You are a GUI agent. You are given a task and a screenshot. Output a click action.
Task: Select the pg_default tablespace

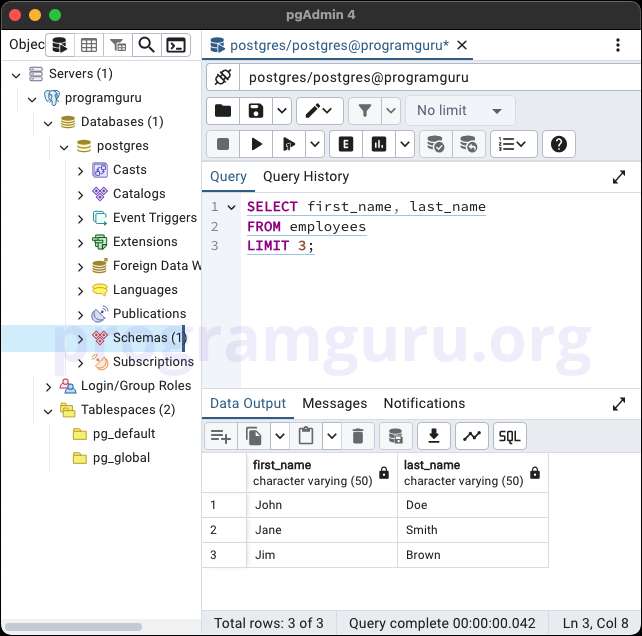[x=124, y=434]
